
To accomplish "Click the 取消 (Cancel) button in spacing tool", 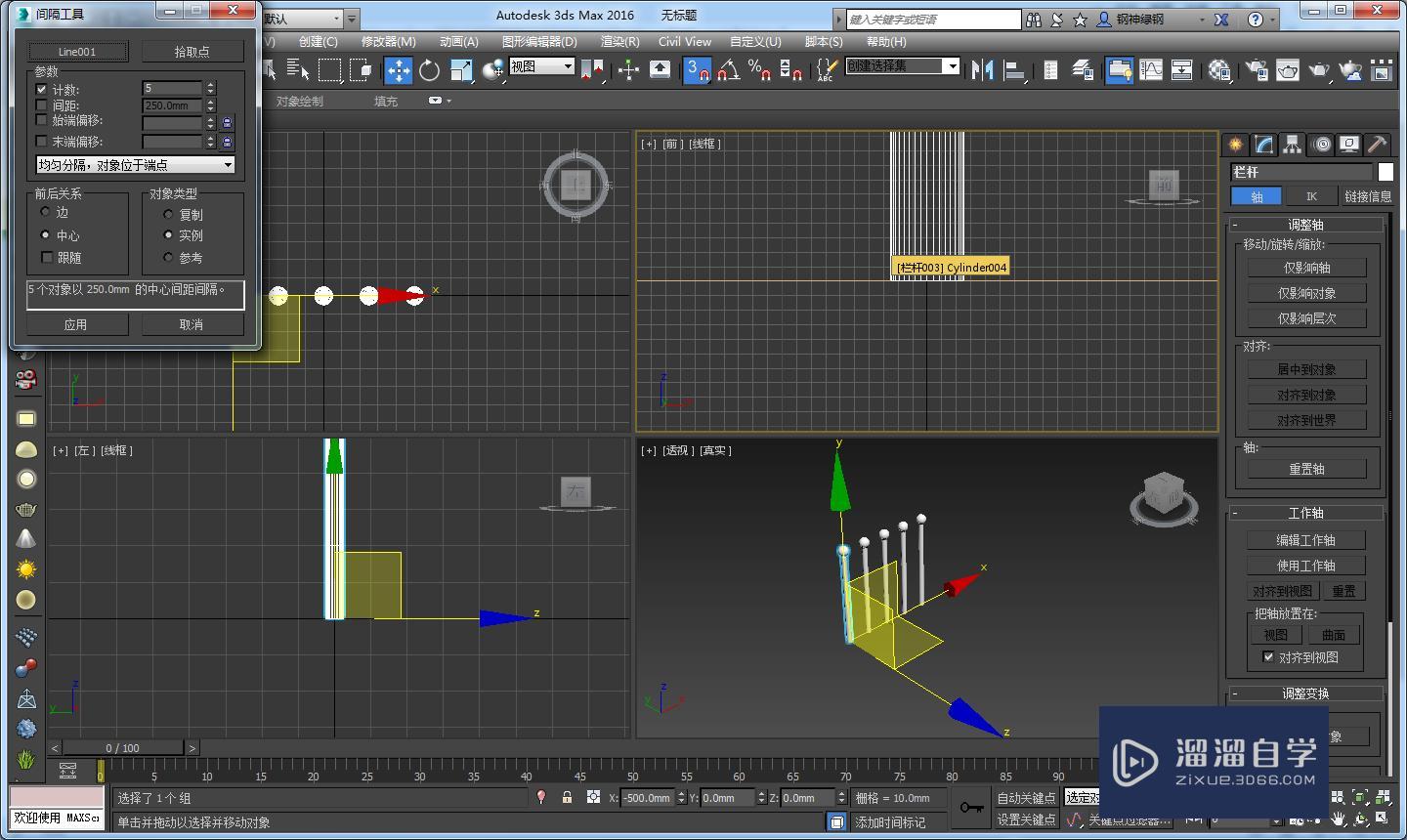I will click(x=192, y=324).
